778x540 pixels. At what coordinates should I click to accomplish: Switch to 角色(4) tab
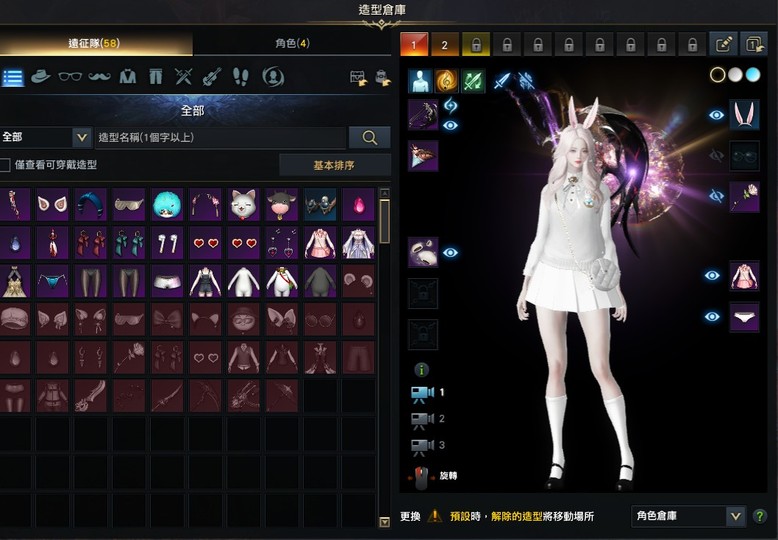292,43
